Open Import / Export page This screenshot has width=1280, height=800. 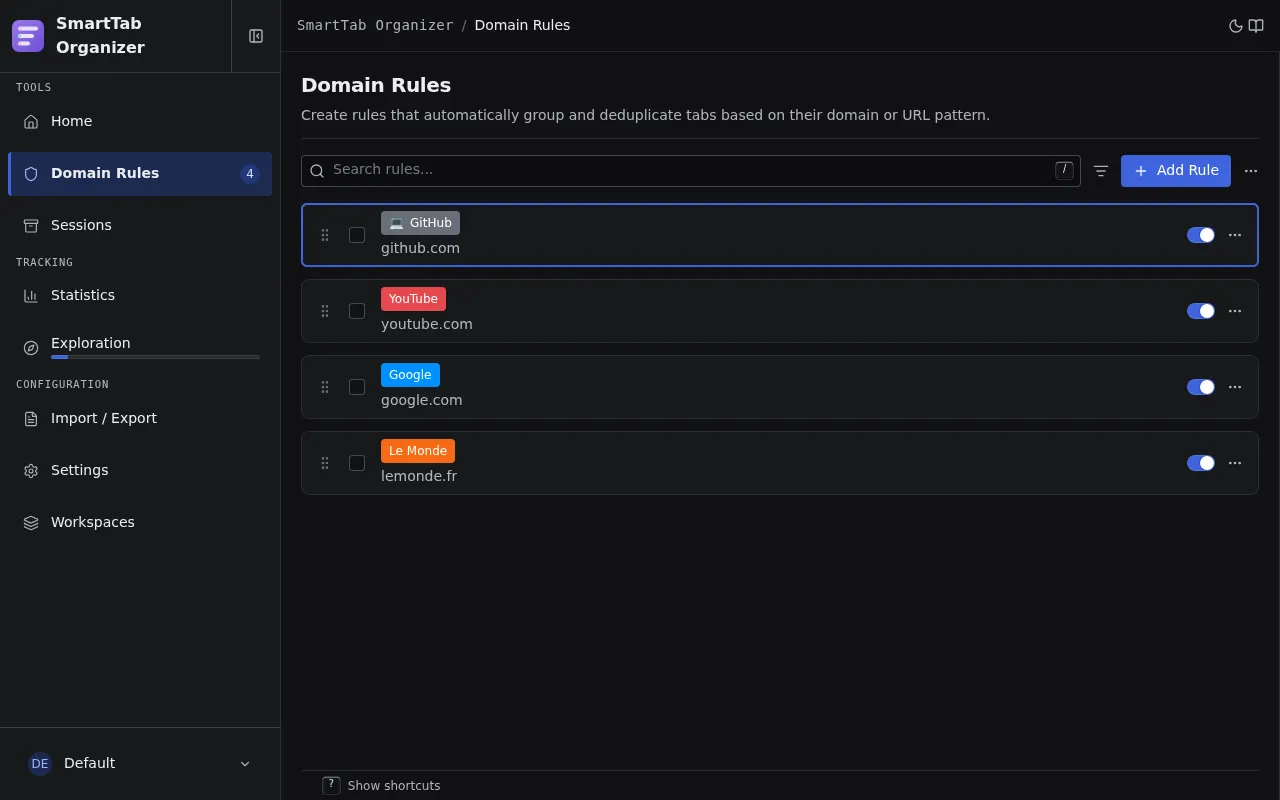[140, 419]
